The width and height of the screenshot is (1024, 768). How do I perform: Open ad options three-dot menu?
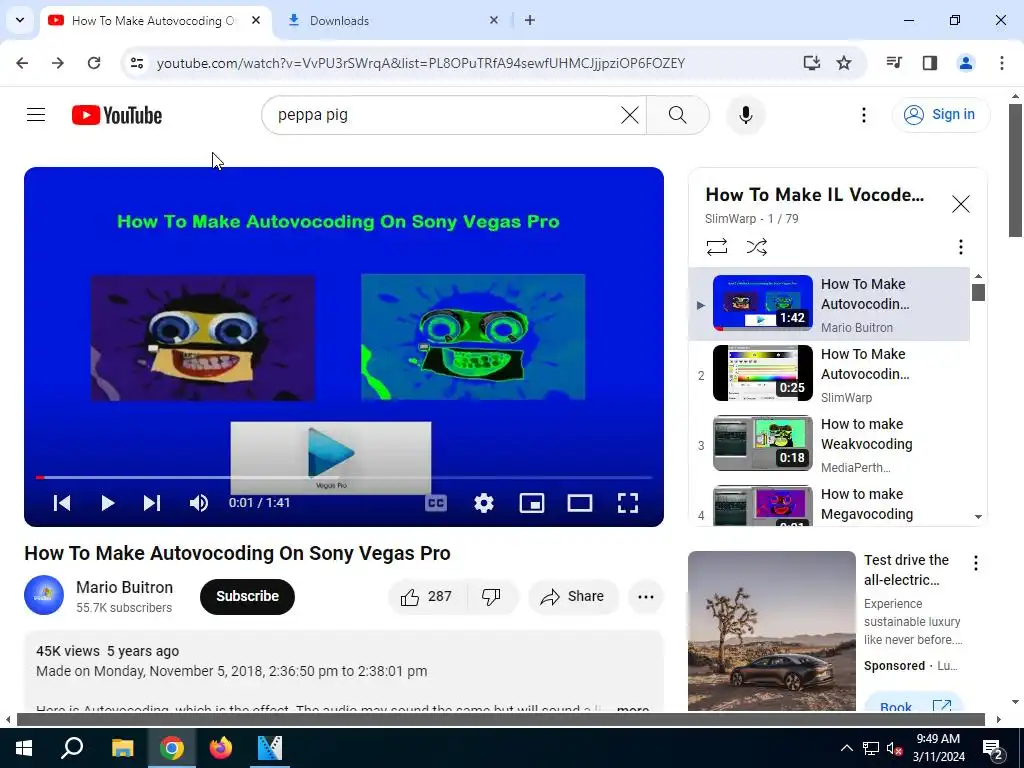(x=976, y=563)
